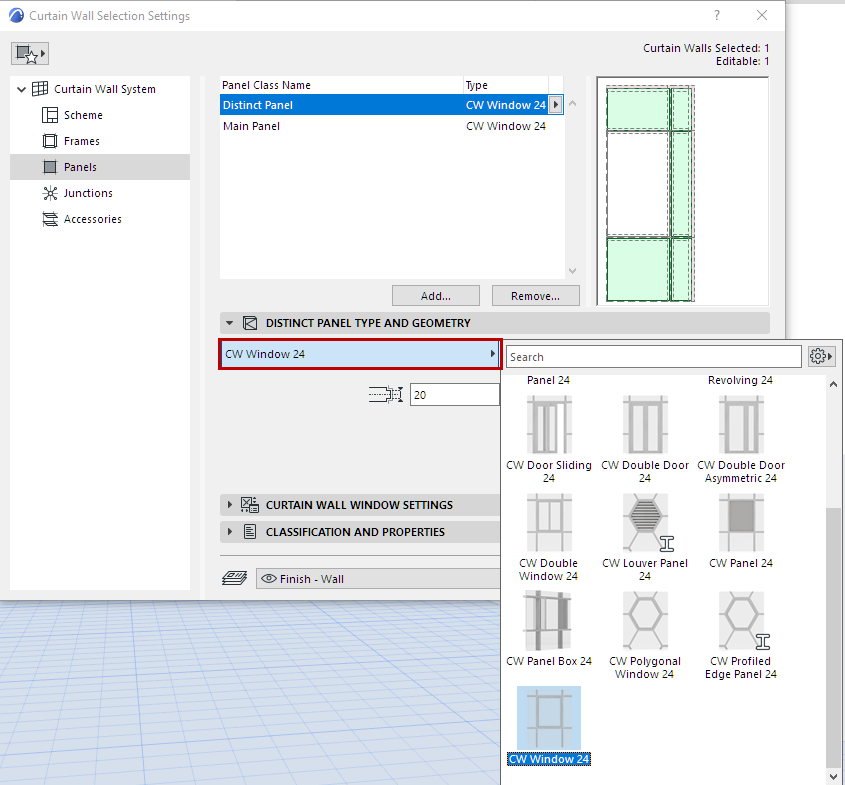Choose the CW Louver Panel 24 thumbnail
This screenshot has width=845, height=785.
(x=645, y=523)
